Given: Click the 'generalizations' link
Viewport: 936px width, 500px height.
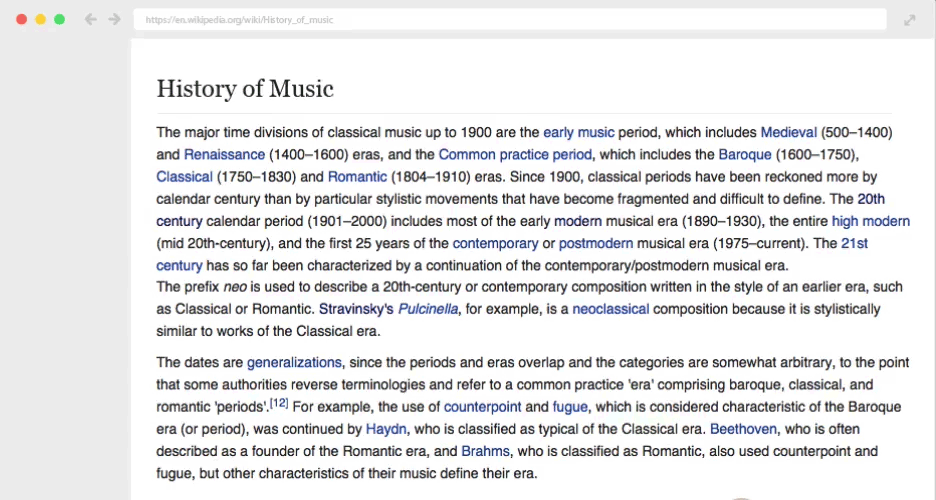Looking at the screenshot, I should (x=294, y=363).
